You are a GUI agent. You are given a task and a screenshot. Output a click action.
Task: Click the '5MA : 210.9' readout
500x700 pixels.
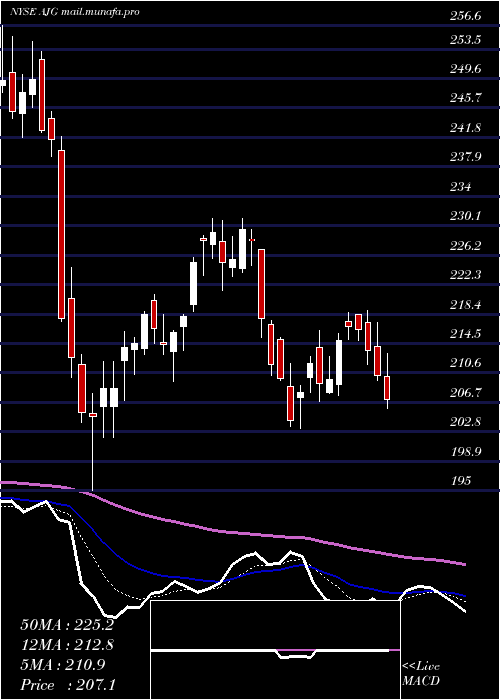tap(62, 665)
